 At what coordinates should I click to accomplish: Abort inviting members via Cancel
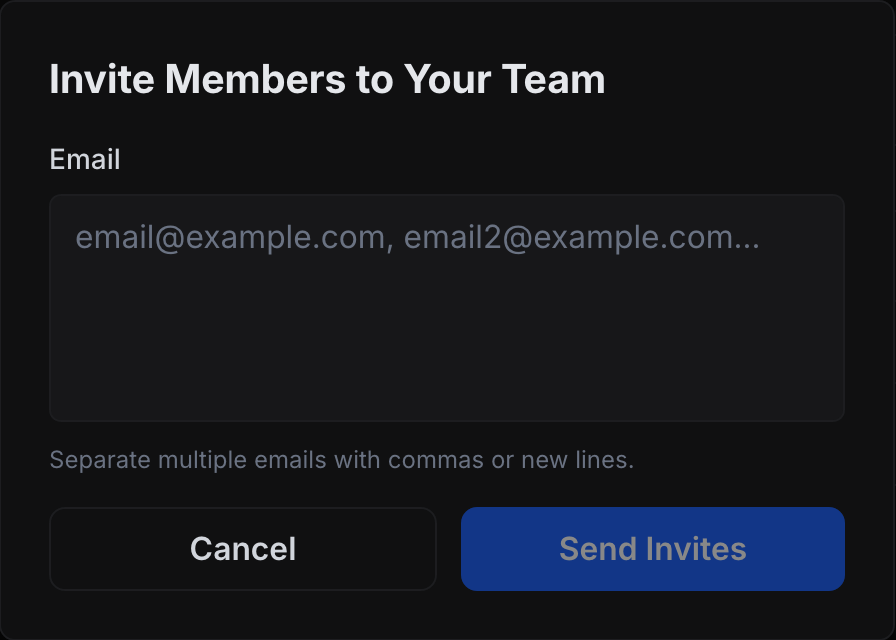point(243,549)
